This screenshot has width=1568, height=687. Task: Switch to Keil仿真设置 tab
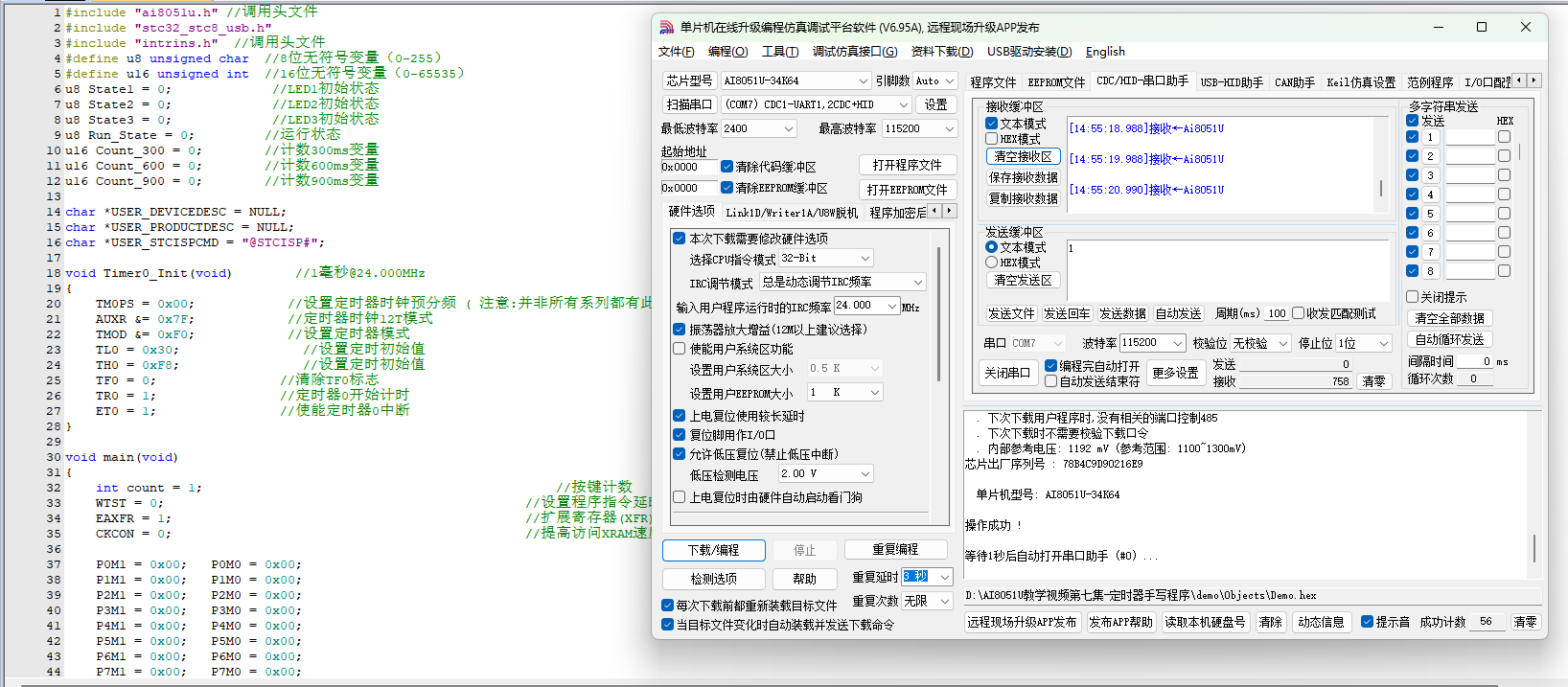[x=1361, y=82]
